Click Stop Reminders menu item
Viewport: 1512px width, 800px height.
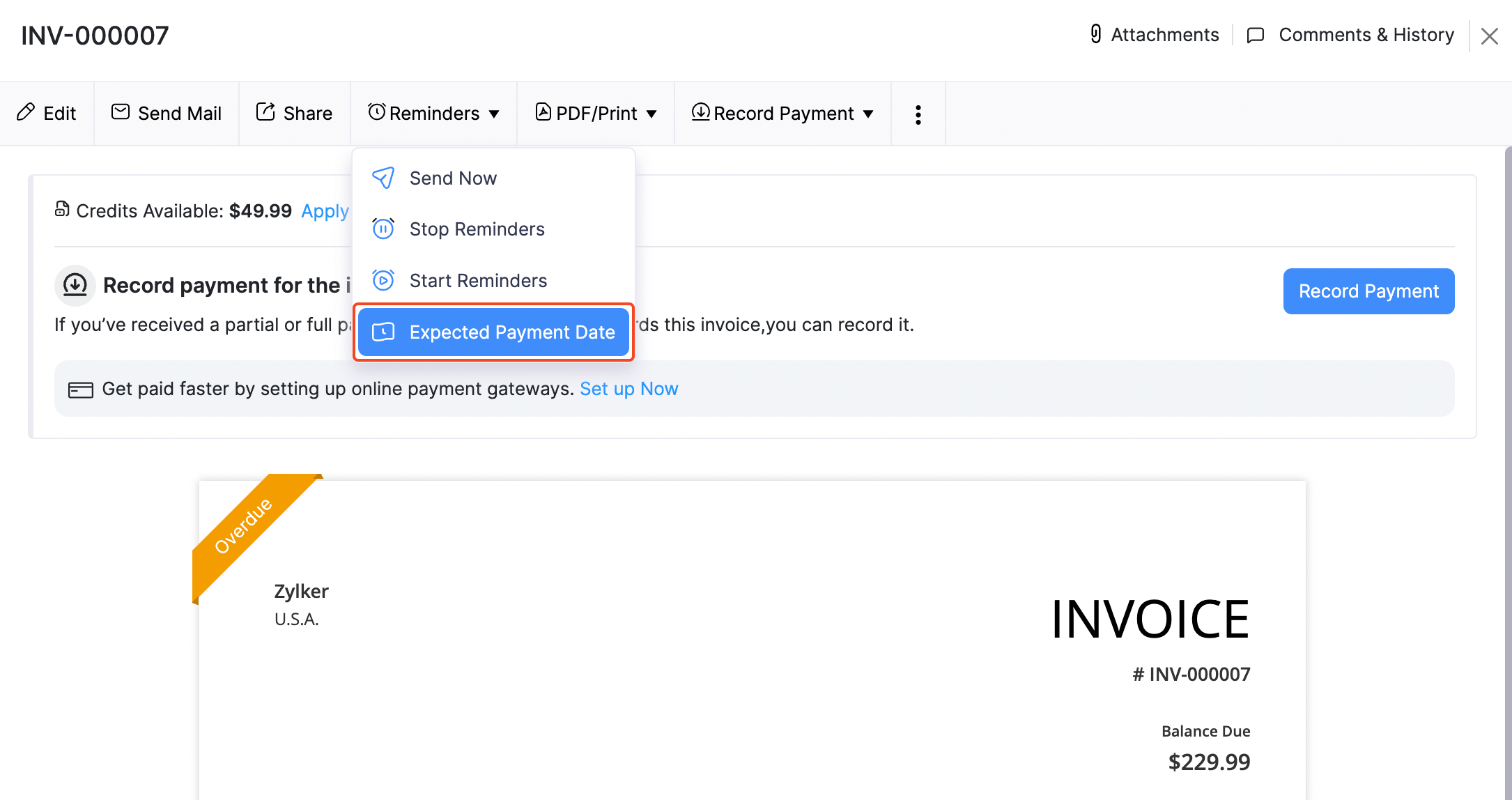pos(477,229)
